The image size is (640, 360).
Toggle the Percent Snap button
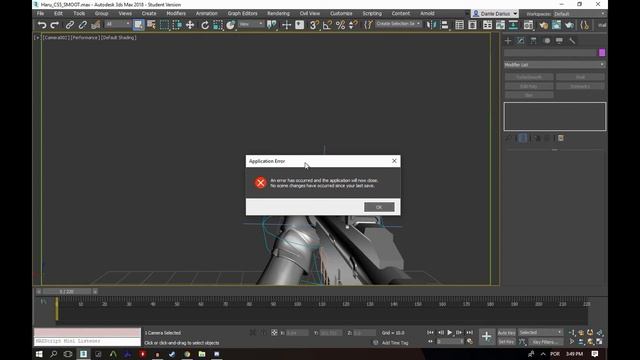pos(340,25)
